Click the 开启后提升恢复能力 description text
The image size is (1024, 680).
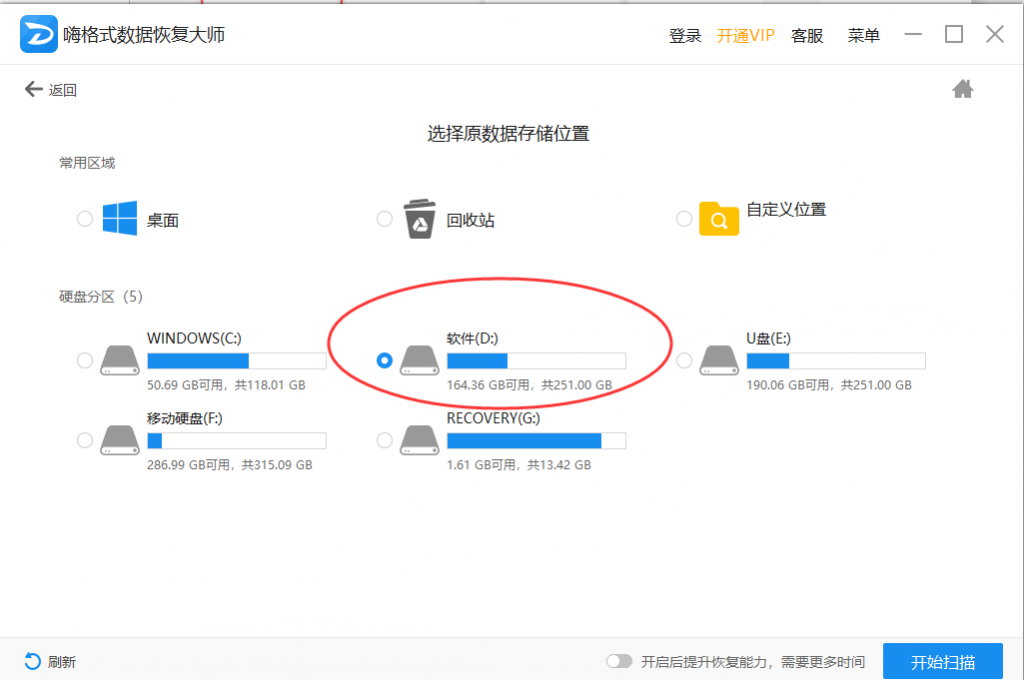pyautogui.click(x=753, y=662)
